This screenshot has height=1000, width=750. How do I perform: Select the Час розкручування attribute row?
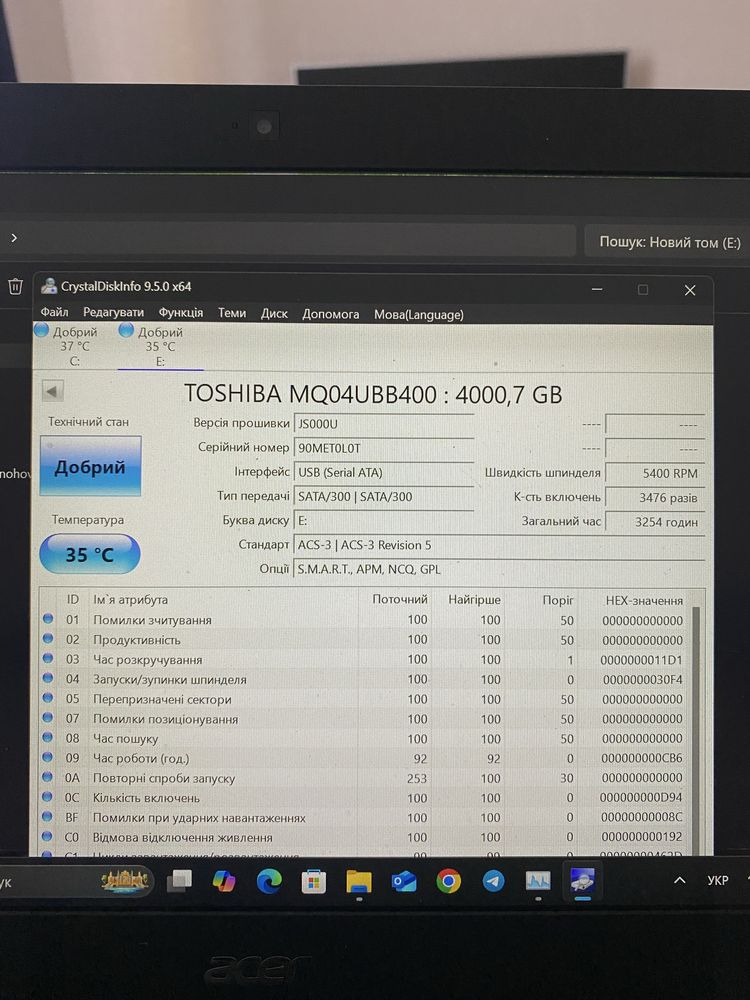pos(365,659)
